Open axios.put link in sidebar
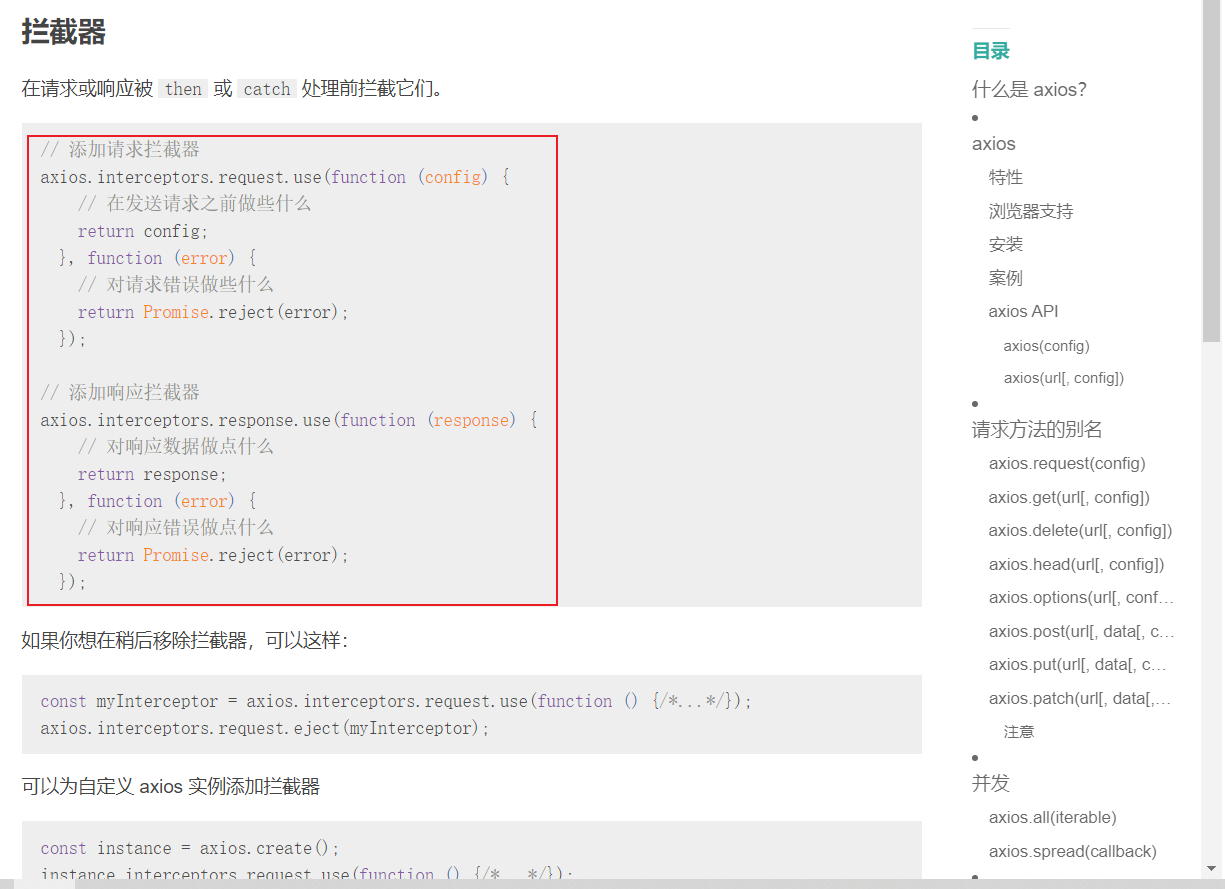The height and width of the screenshot is (889, 1225). coord(1078,664)
